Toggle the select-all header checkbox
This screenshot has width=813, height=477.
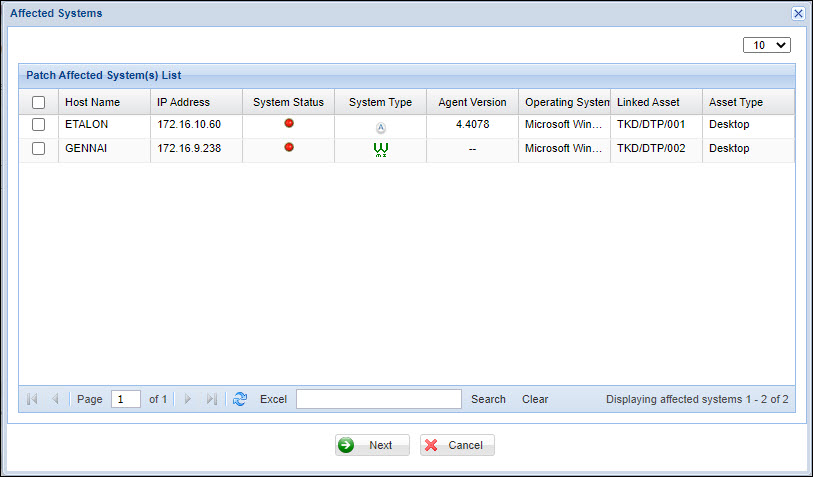click(x=38, y=102)
